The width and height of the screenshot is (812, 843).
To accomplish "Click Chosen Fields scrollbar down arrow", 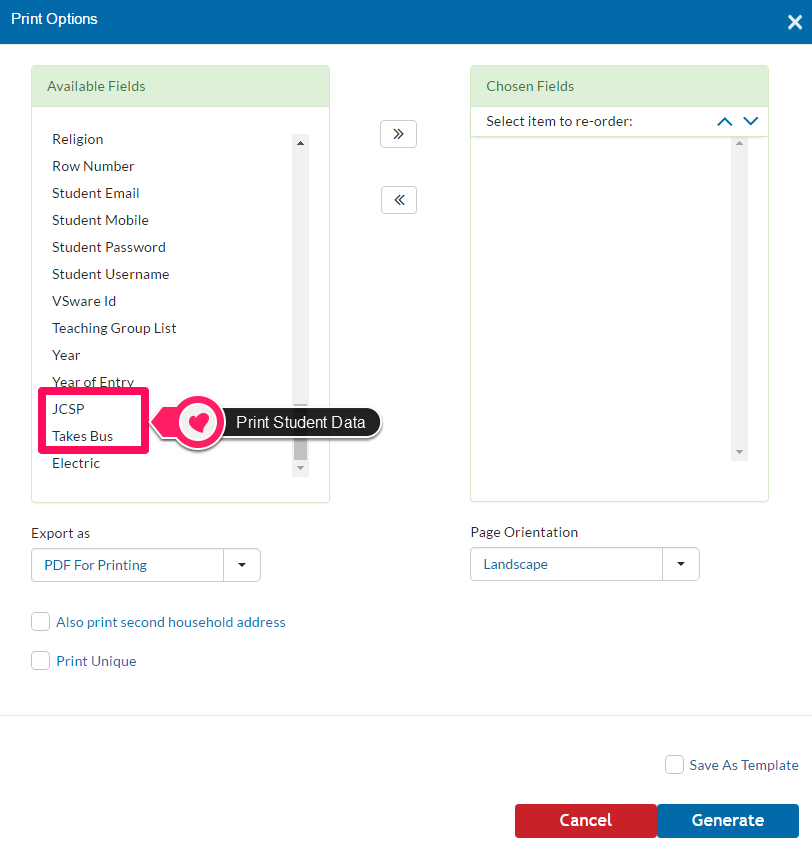I will tap(739, 452).
